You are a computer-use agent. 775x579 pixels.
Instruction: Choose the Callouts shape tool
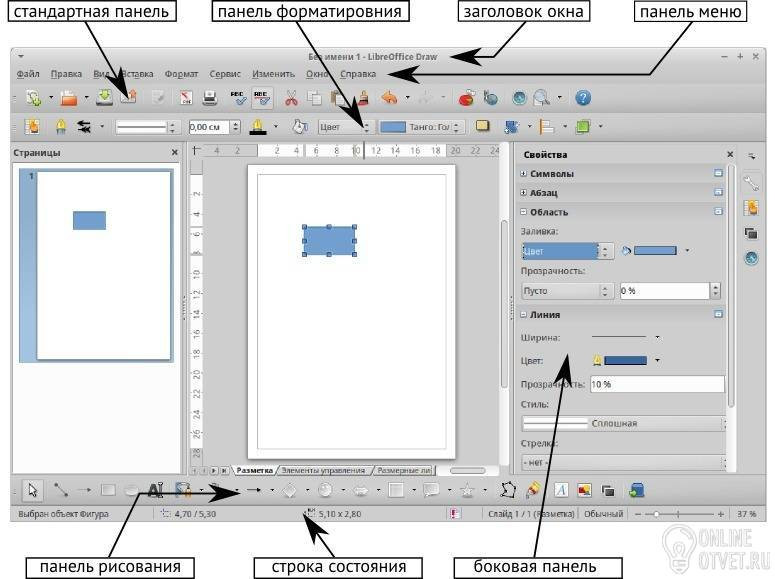point(431,490)
